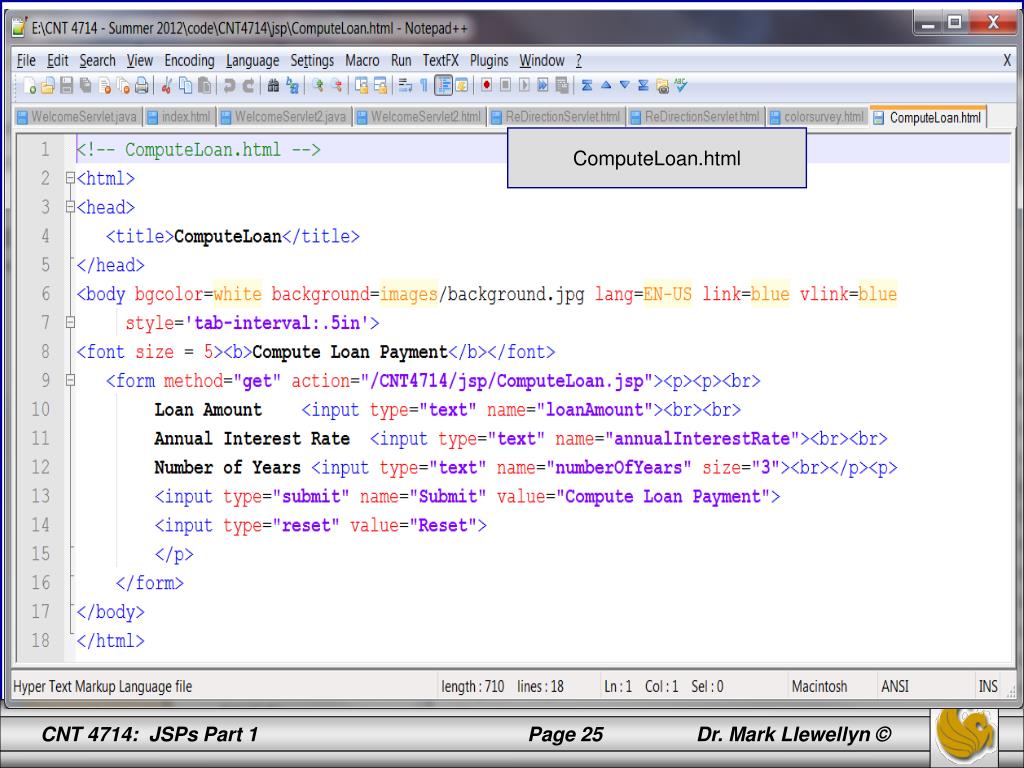This screenshot has width=1024, height=768.
Task: Click 'Macintosh' line-ending in status bar
Action: click(819, 686)
